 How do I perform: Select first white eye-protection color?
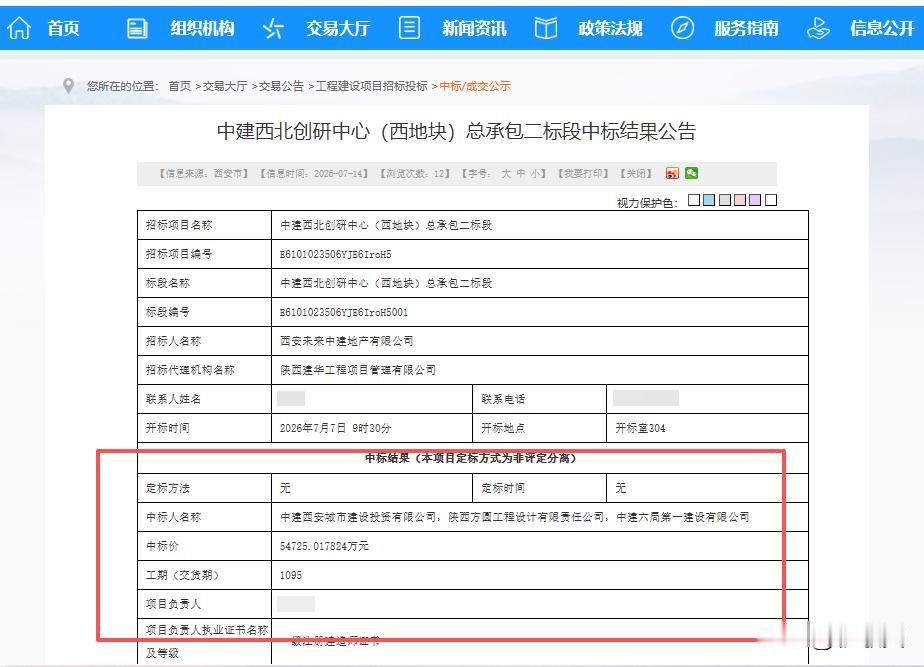point(694,200)
